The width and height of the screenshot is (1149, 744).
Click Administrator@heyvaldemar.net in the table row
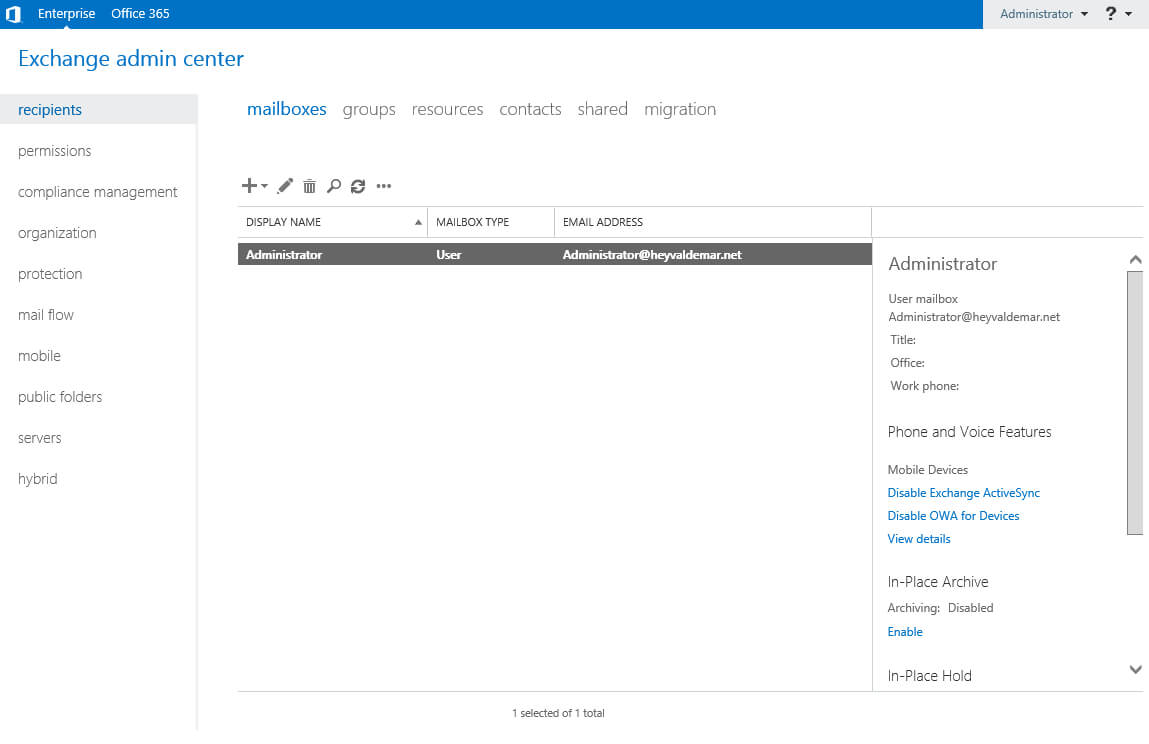[652, 254]
